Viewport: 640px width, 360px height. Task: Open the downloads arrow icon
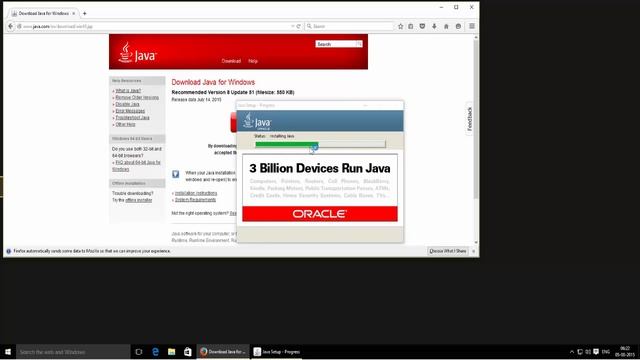pos(434,26)
